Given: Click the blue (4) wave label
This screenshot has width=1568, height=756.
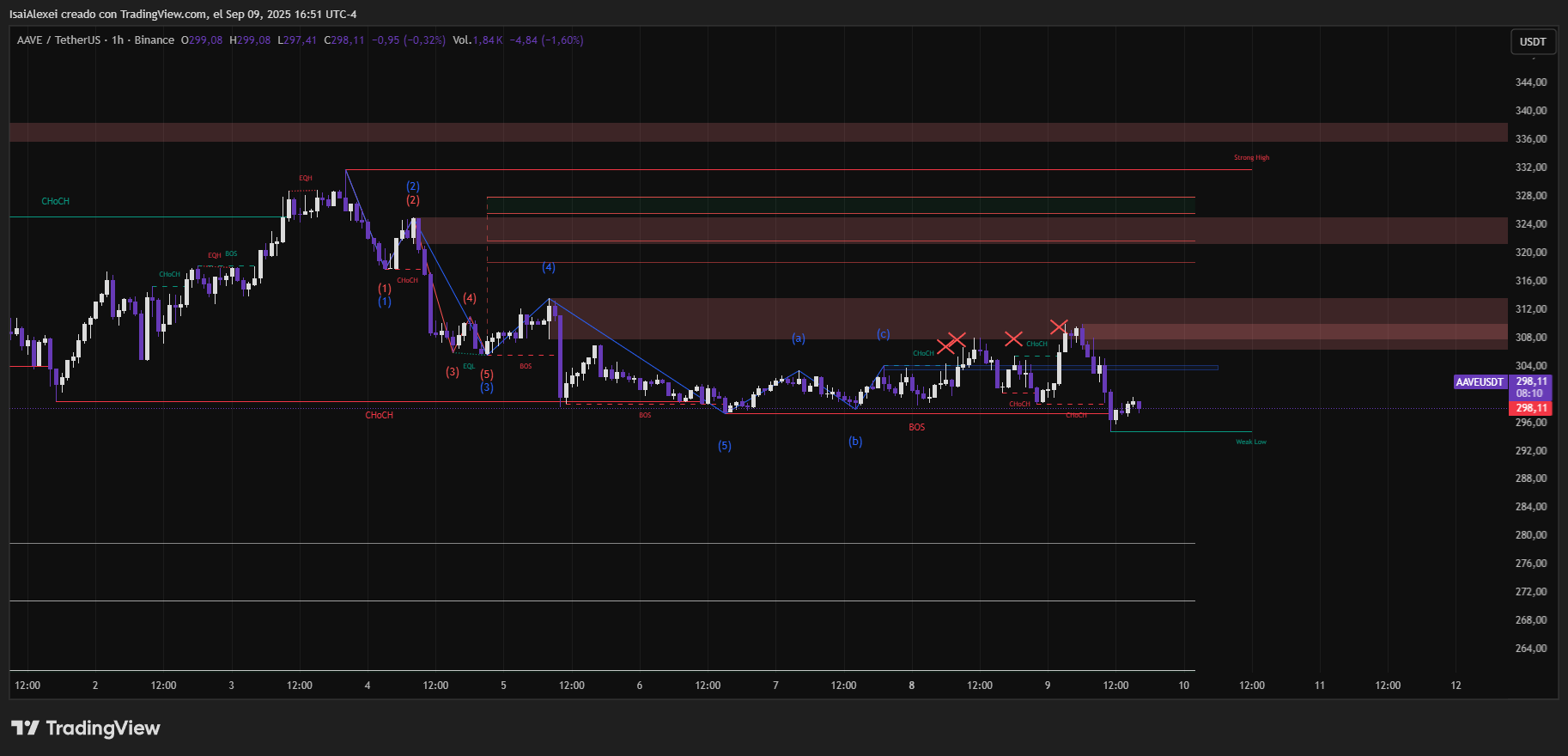Looking at the screenshot, I should pyautogui.click(x=548, y=267).
